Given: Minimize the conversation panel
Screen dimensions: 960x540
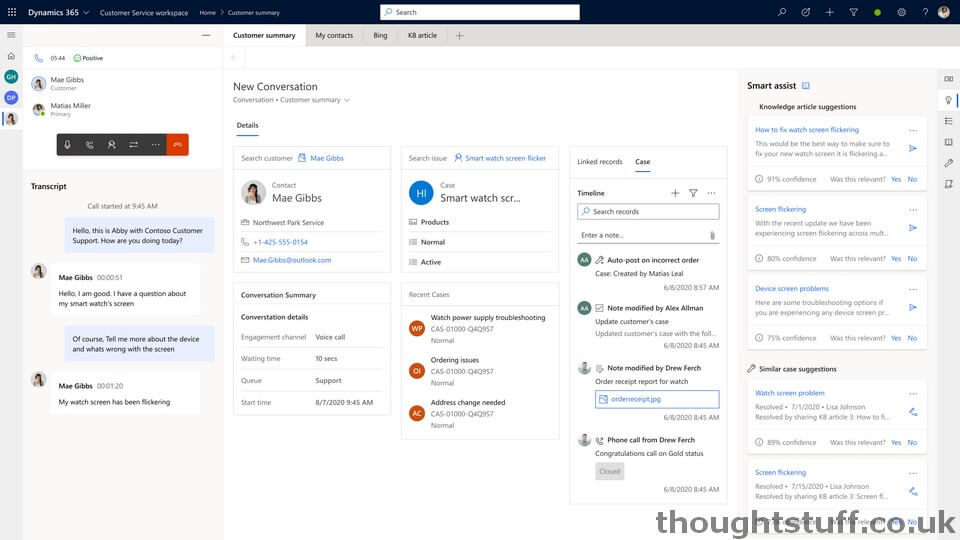Looking at the screenshot, I should (x=206, y=36).
